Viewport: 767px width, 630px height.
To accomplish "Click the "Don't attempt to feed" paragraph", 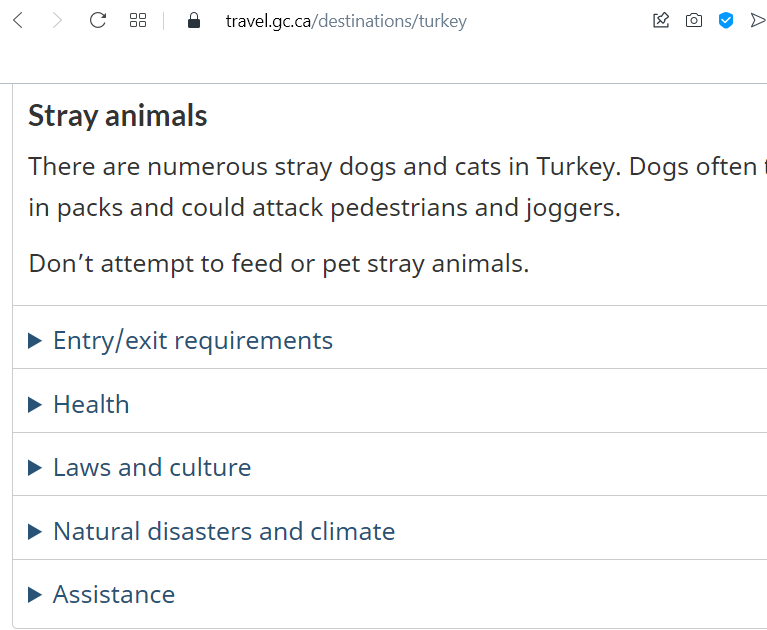I will pos(279,264).
